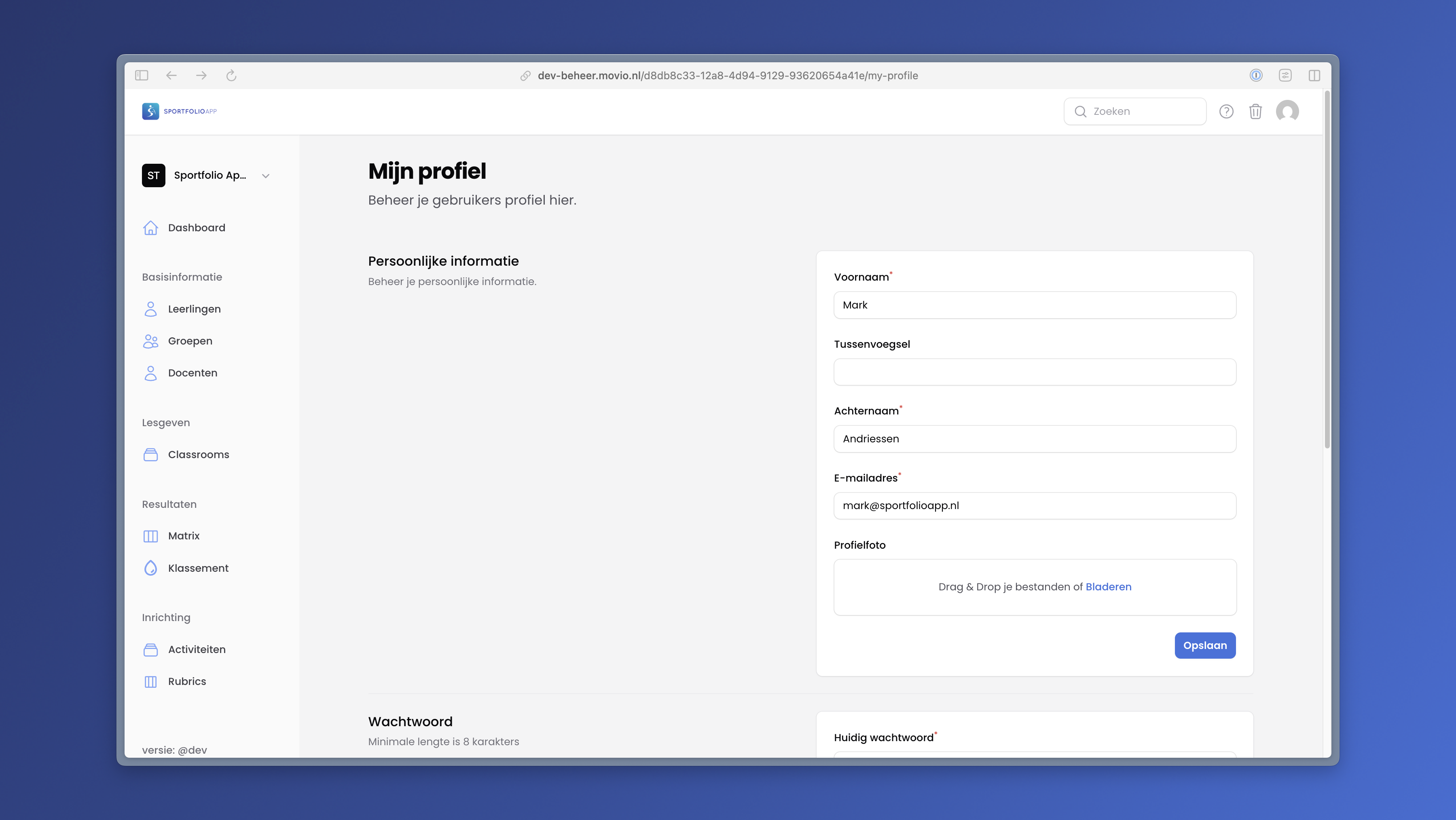Click the ST organization badge
The width and height of the screenshot is (1456, 820).
pos(153,175)
